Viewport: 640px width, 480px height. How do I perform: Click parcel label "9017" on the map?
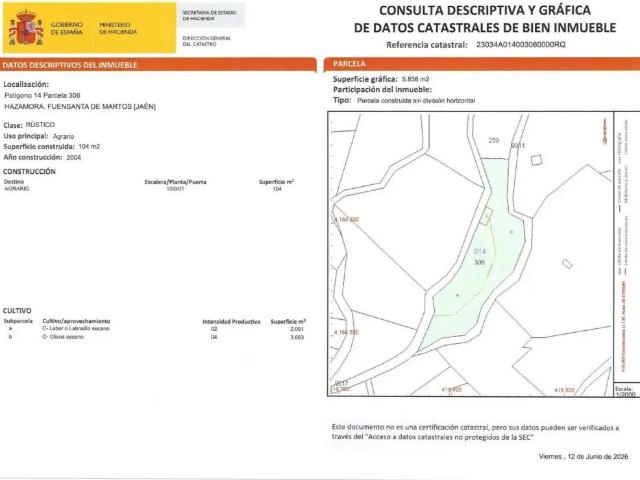tap(341, 383)
